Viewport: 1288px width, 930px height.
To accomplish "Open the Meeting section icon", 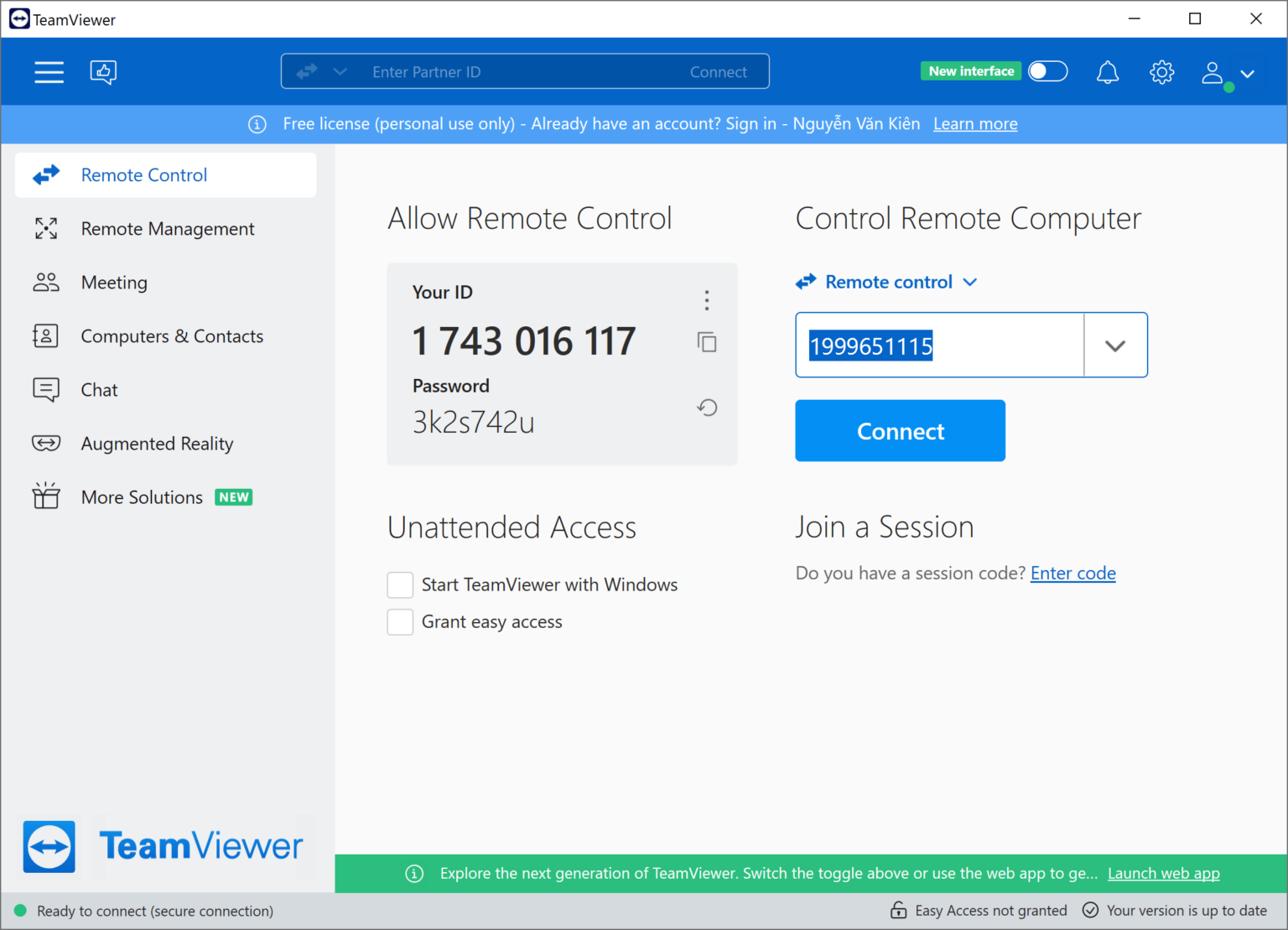I will [46, 282].
